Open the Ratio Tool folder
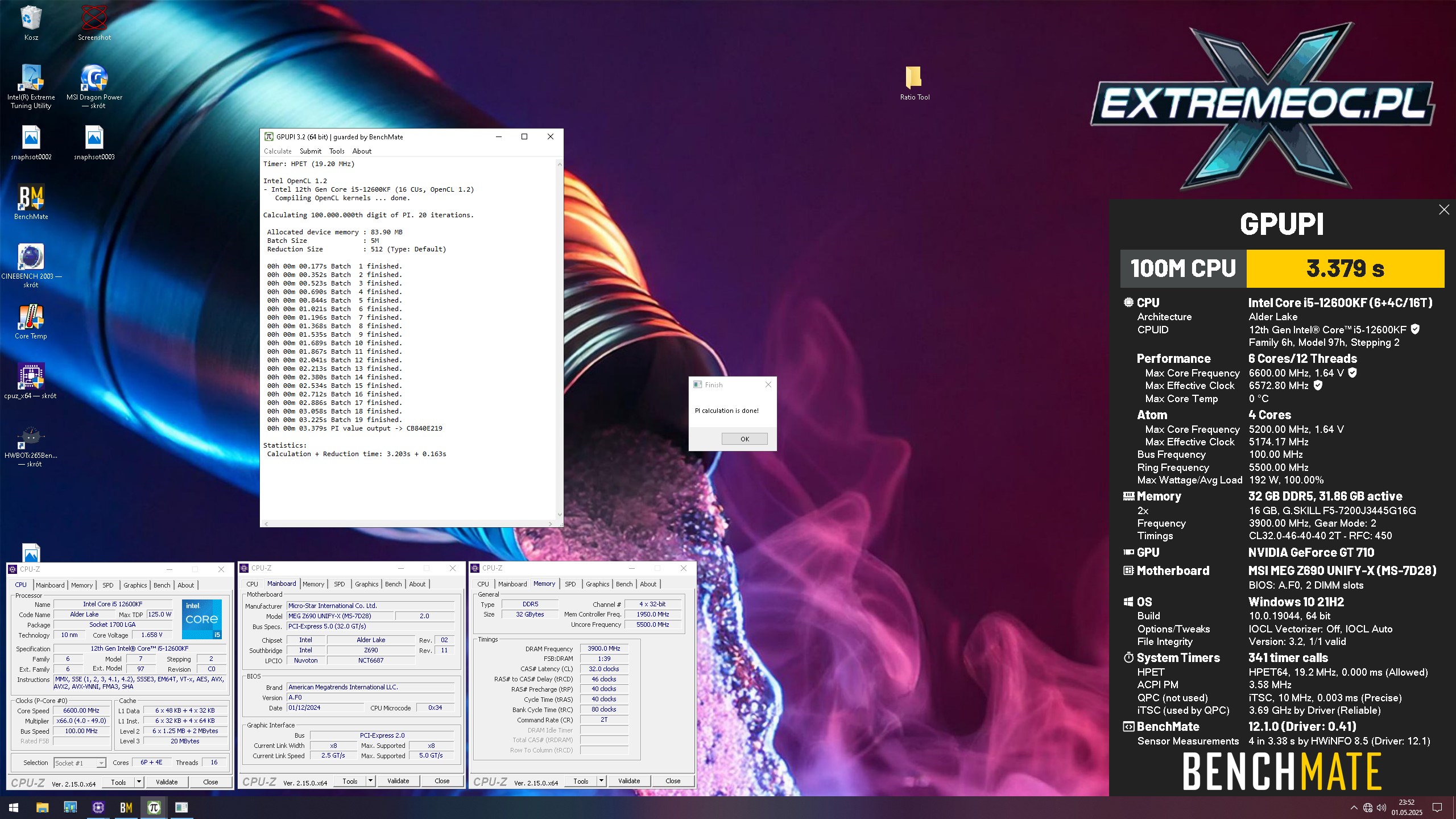This screenshot has width=1456, height=819. point(915,83)
